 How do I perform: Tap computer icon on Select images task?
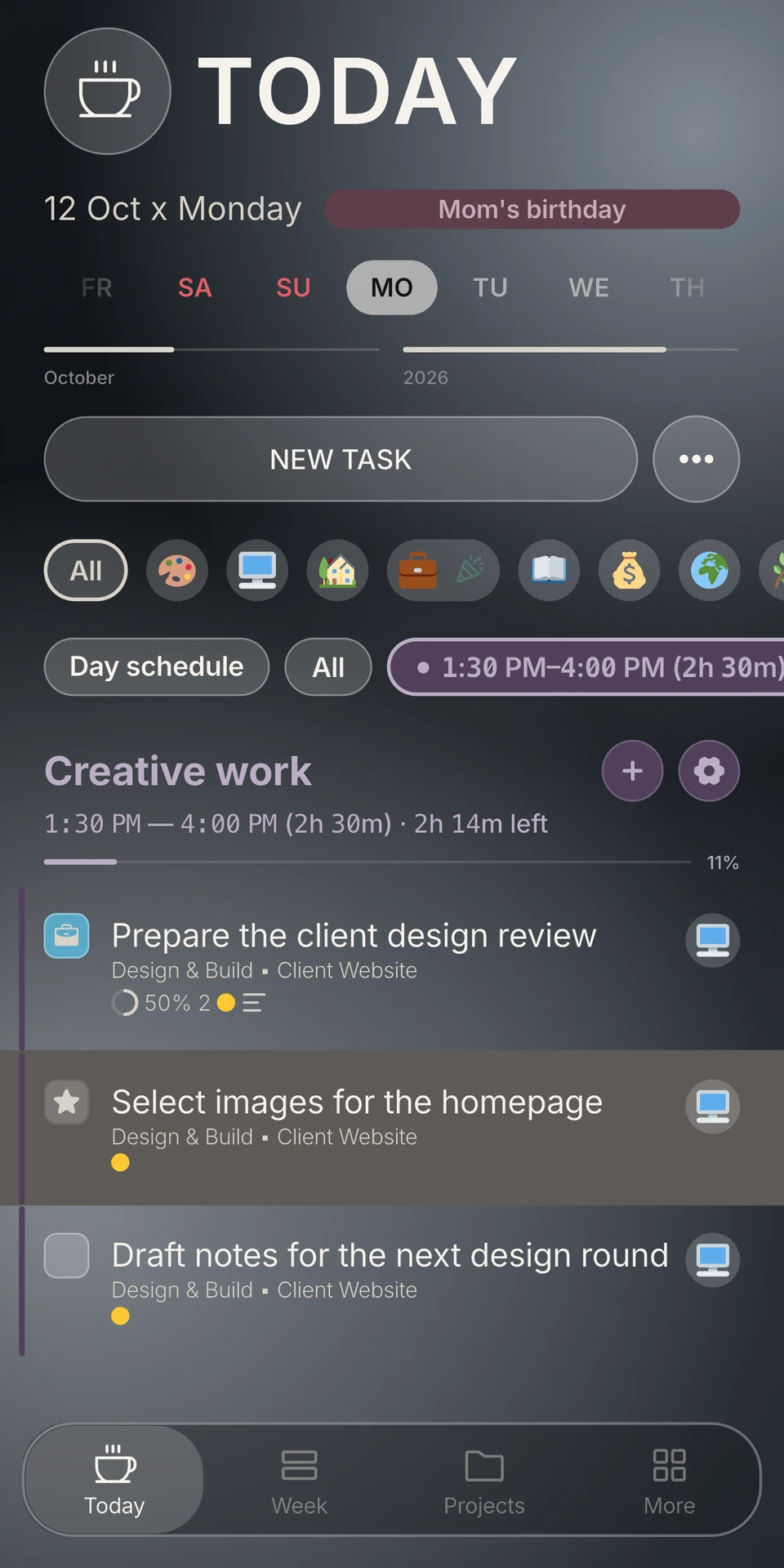click(713, 1107)
